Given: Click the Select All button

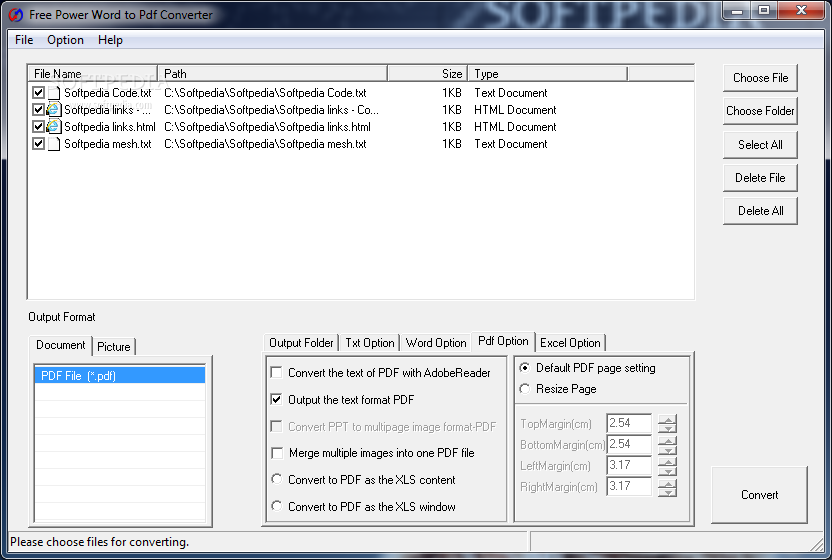Looking at the screenshot, I should point(760,145).
